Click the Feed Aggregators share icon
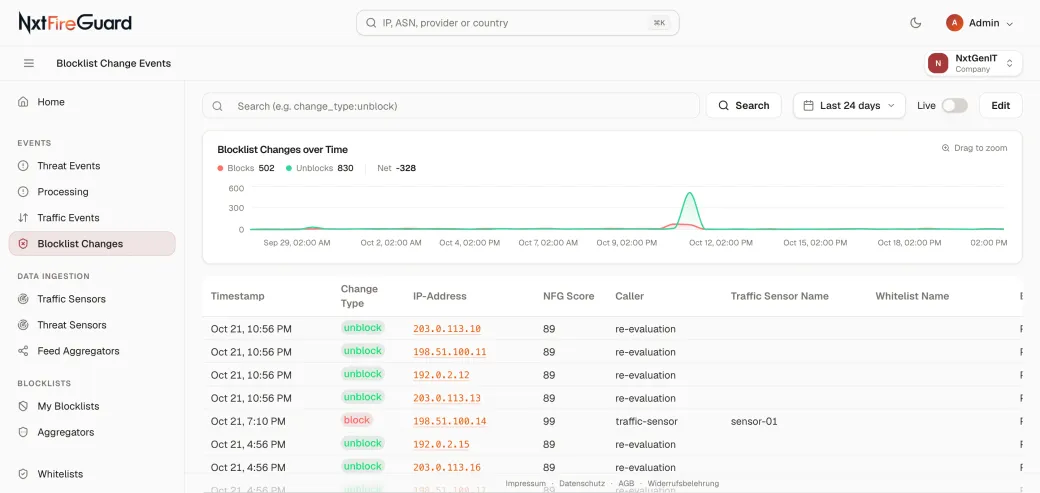This screenshot has width=1040, height=493. click(x=23, y=351)
